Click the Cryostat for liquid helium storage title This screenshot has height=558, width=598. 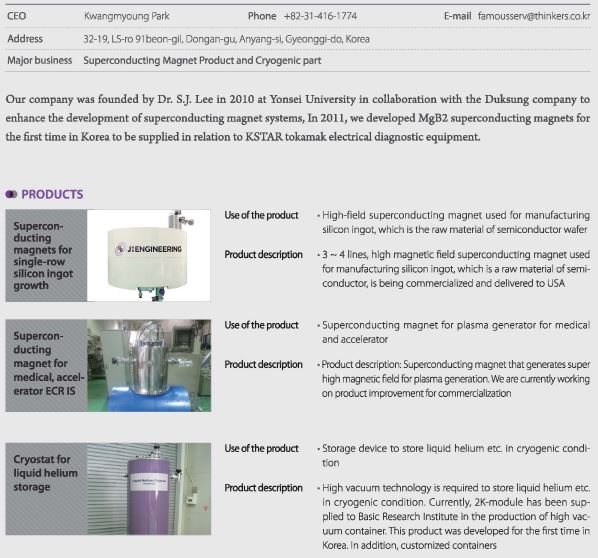point(45,473)
